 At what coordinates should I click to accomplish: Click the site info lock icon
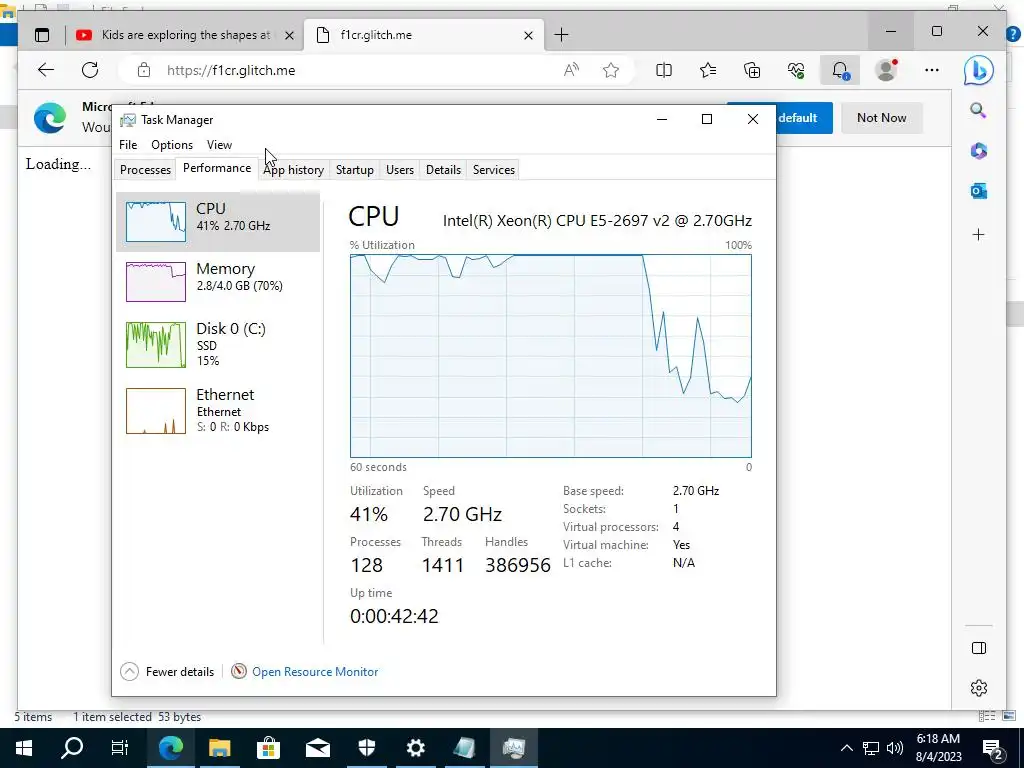144,71
